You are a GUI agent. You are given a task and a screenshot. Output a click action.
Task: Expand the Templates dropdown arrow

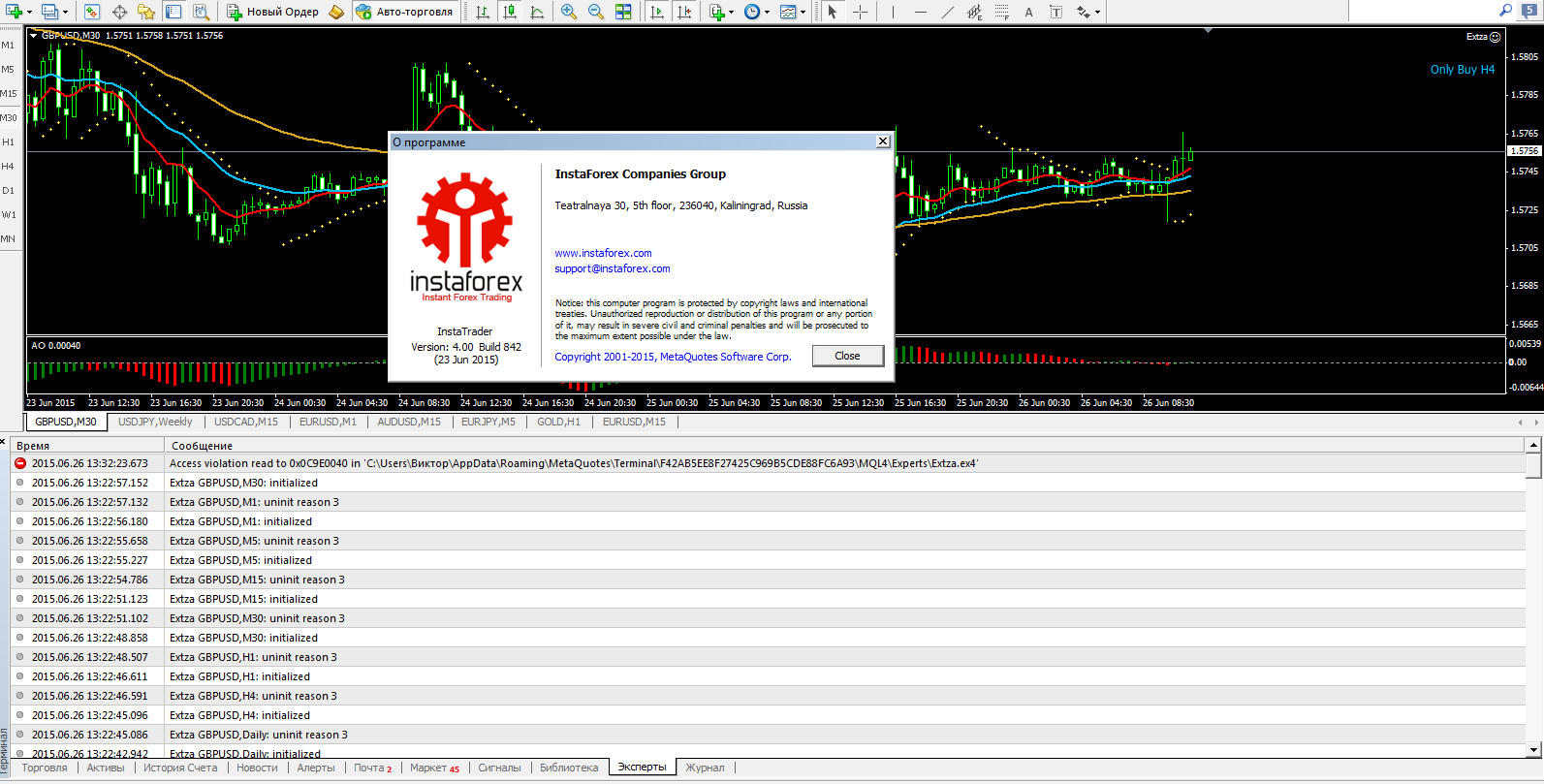tap(804, 13)
